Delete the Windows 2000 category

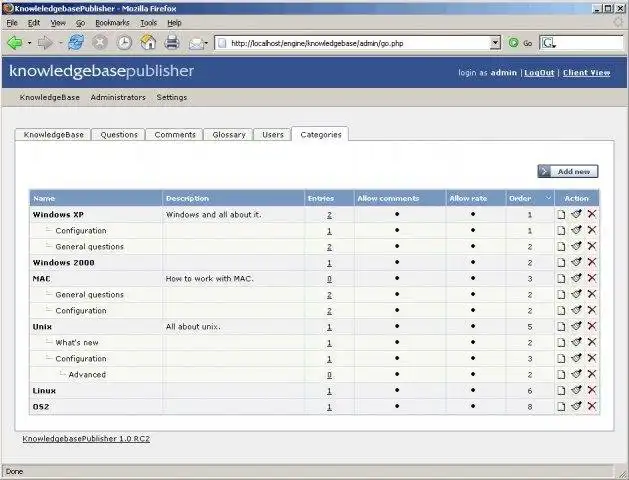(x=592, y=262)
